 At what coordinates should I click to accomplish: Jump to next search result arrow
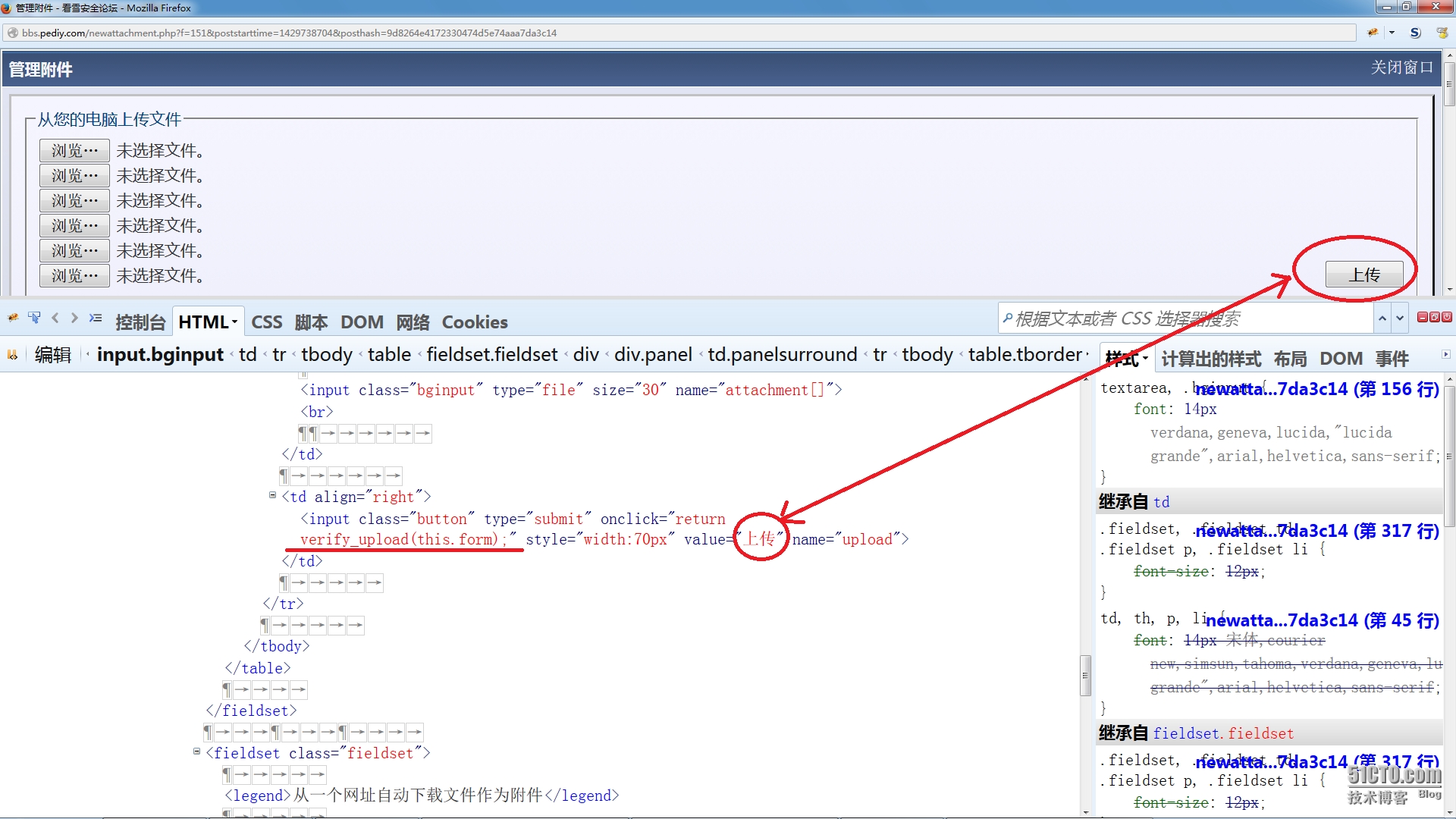pos(1400,318)
